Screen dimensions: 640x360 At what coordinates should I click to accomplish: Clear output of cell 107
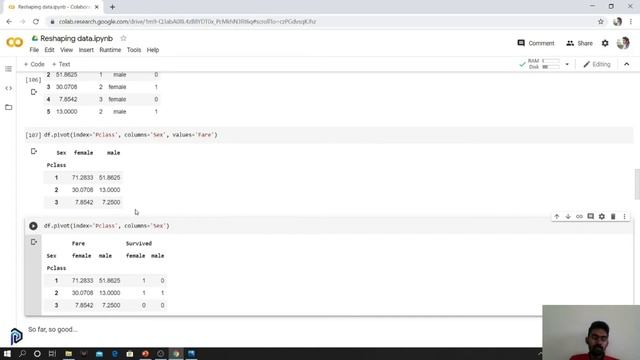[34, 151]
